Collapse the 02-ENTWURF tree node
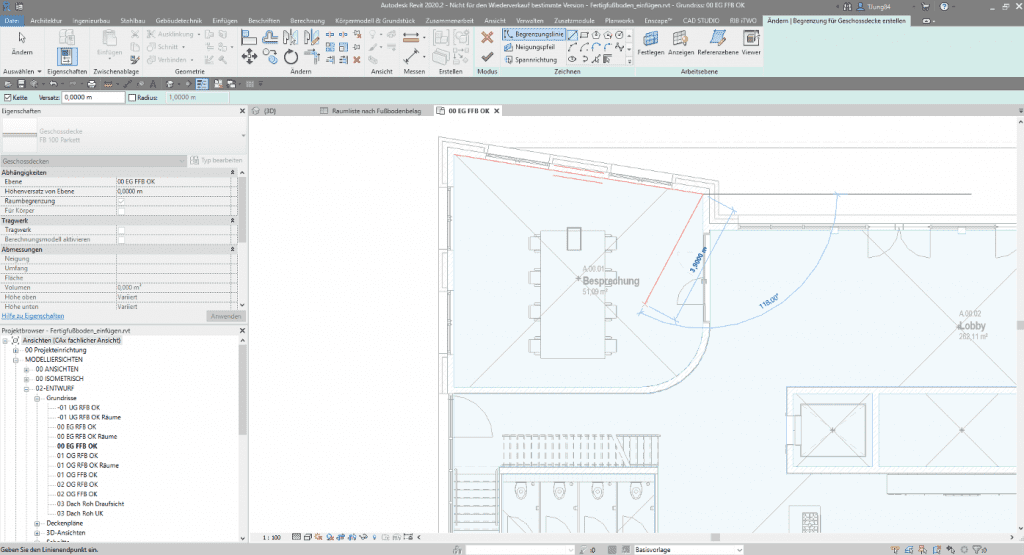This screenshot has width=1024, height=555. 27,388
